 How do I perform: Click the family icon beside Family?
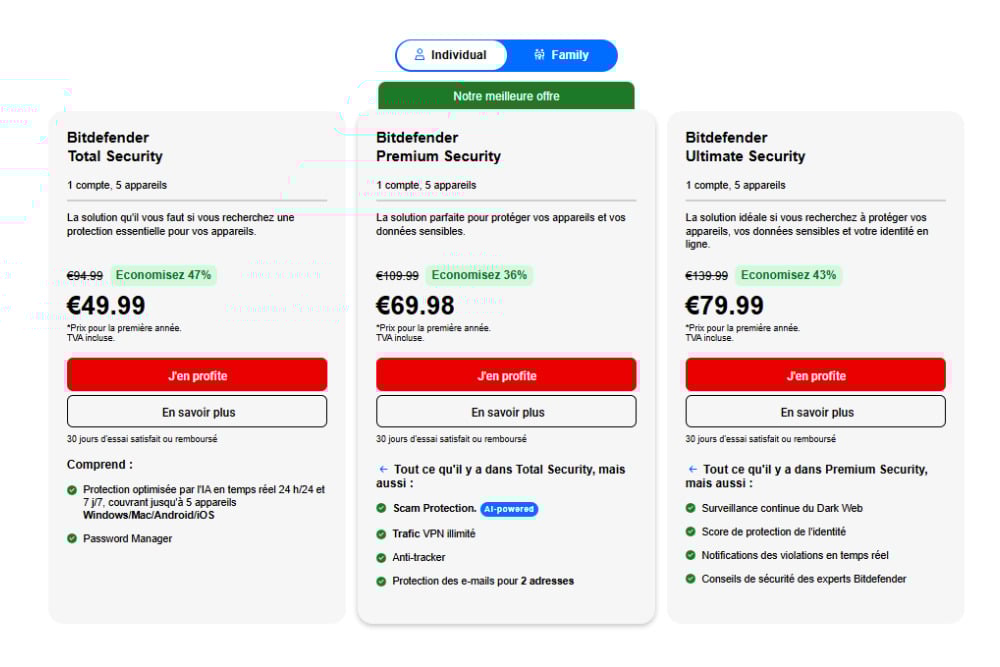(x=540, y=55)
